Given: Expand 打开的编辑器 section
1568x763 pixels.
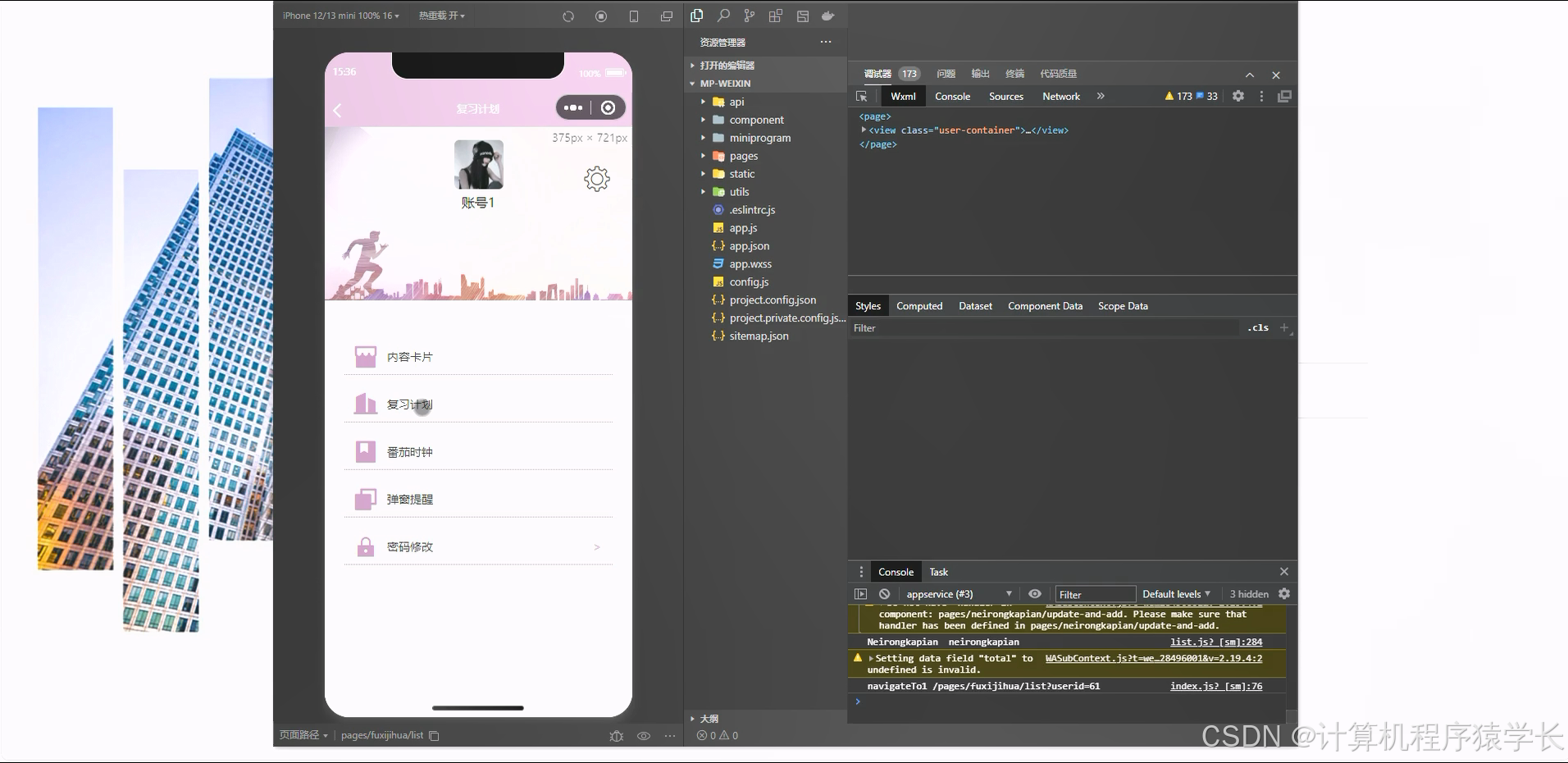Looking at the screenshot, I should click(x=727, y=66).
